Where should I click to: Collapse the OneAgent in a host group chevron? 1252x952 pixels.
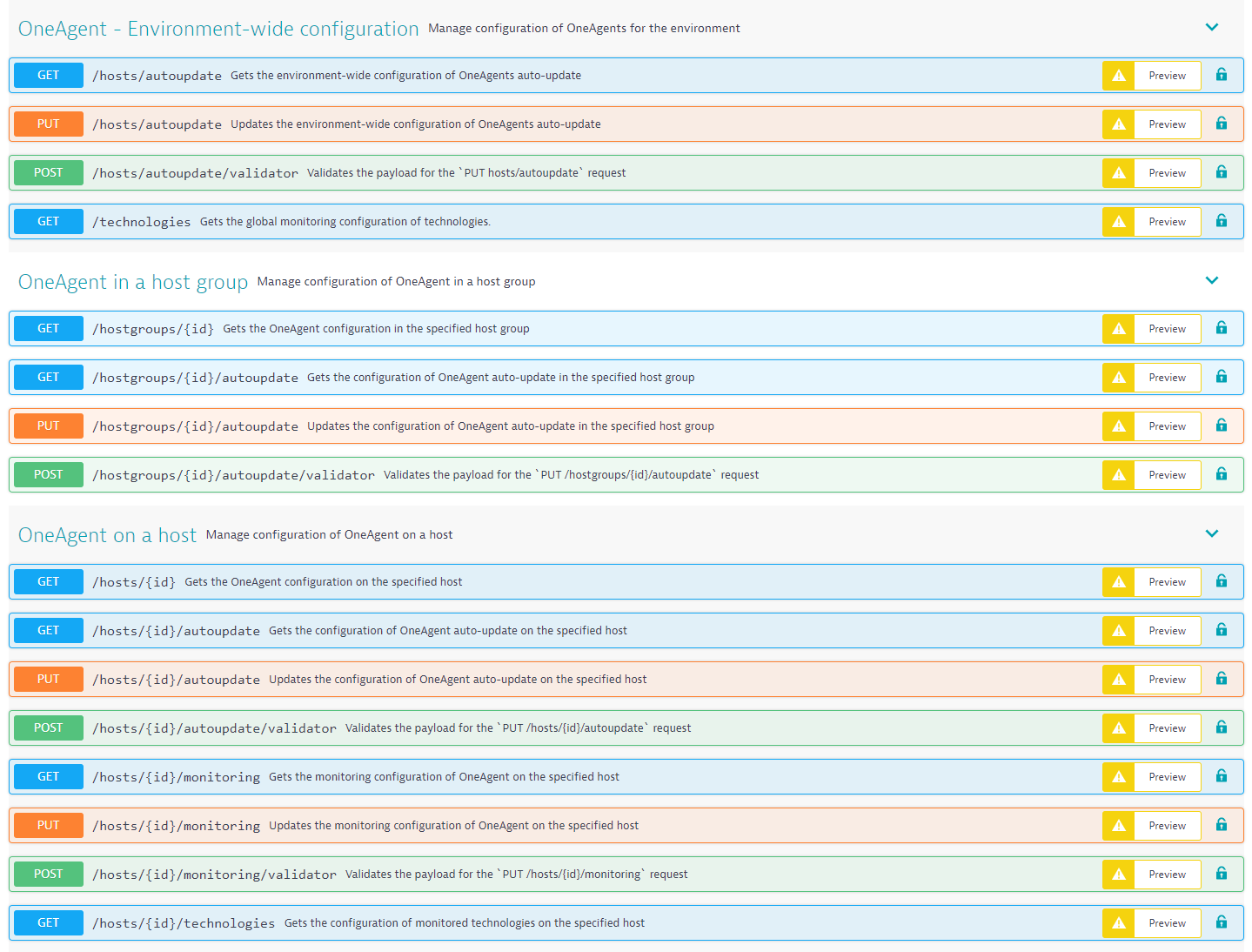[x=1212, y=280]
